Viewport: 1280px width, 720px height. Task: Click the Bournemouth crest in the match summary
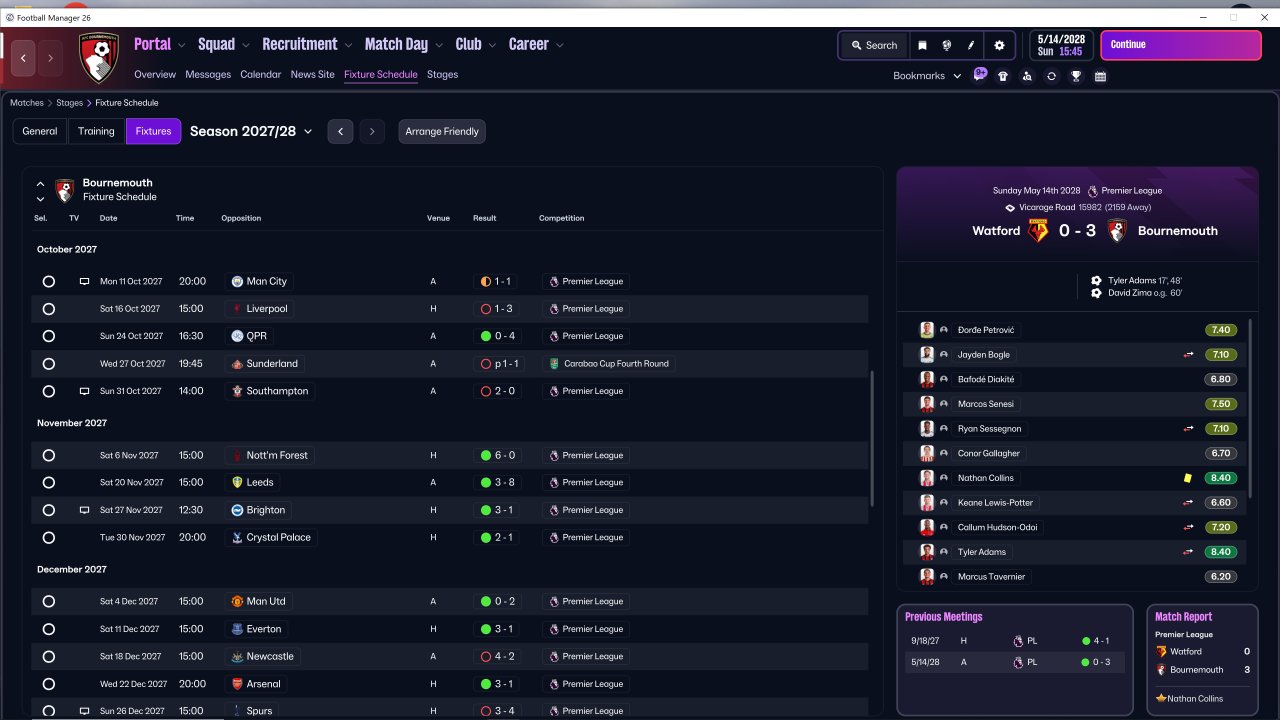pos(1117,231)
